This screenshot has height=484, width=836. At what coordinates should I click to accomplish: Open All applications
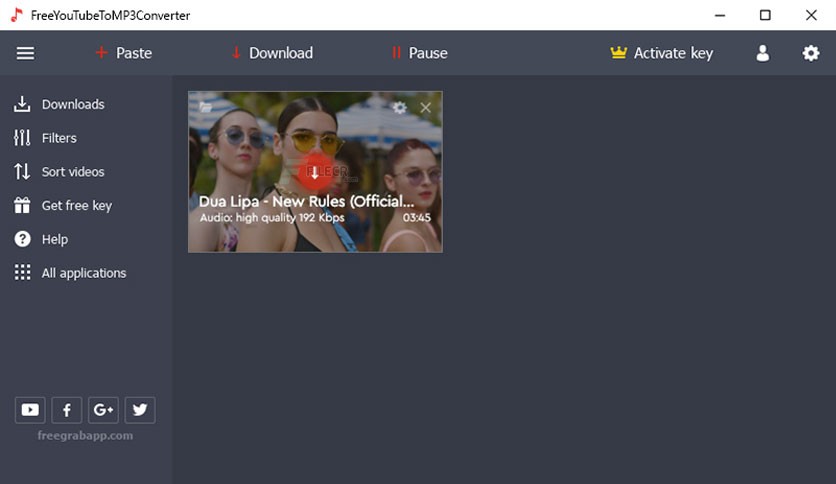point(70,273)
